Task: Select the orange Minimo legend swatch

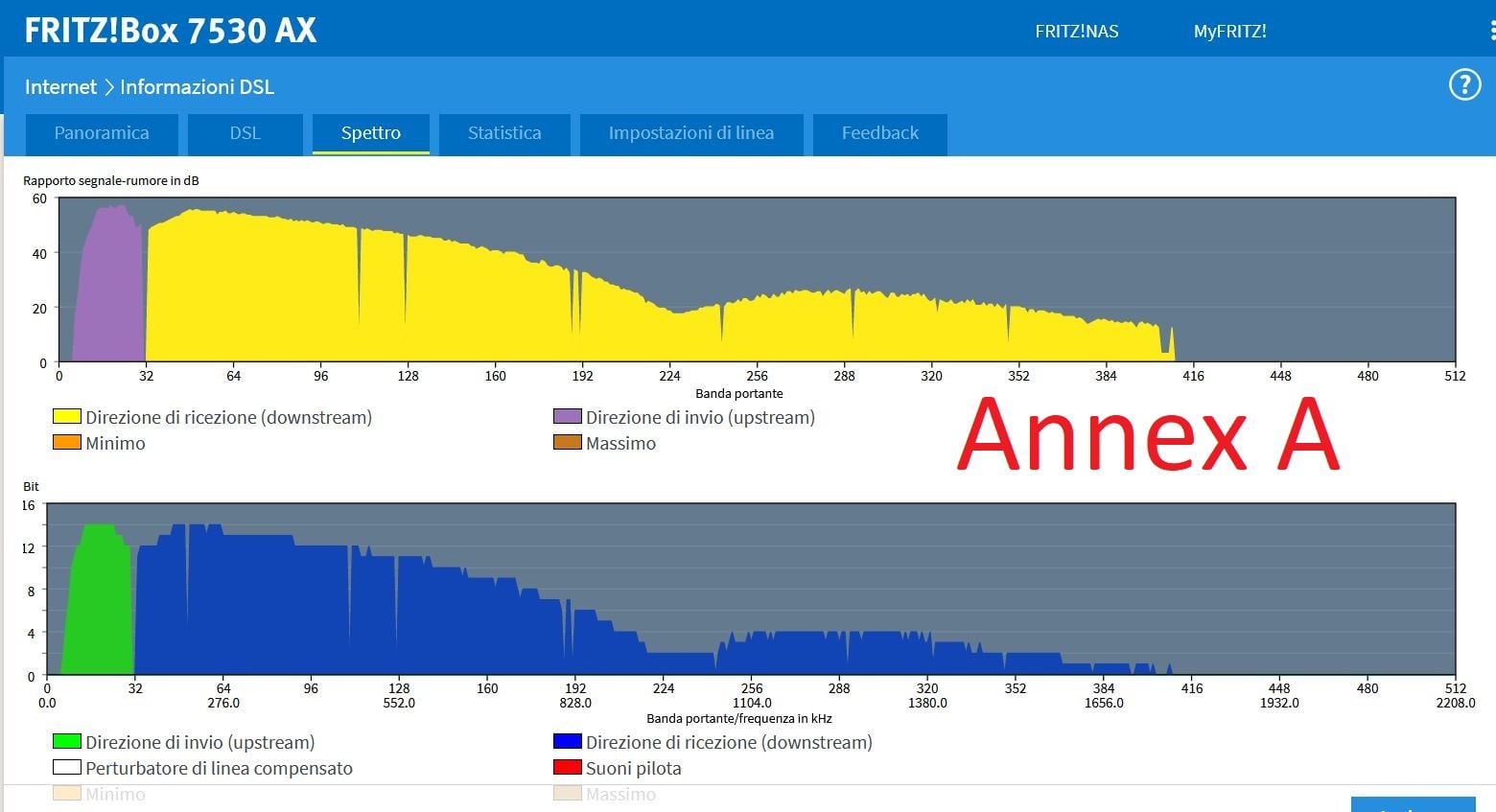Action: pos(67,443)
